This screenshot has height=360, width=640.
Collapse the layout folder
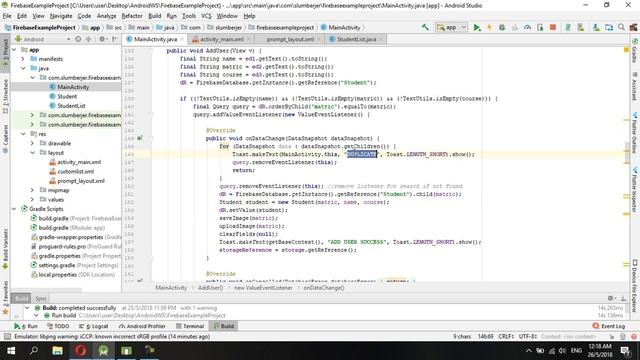tap(33, 153)
